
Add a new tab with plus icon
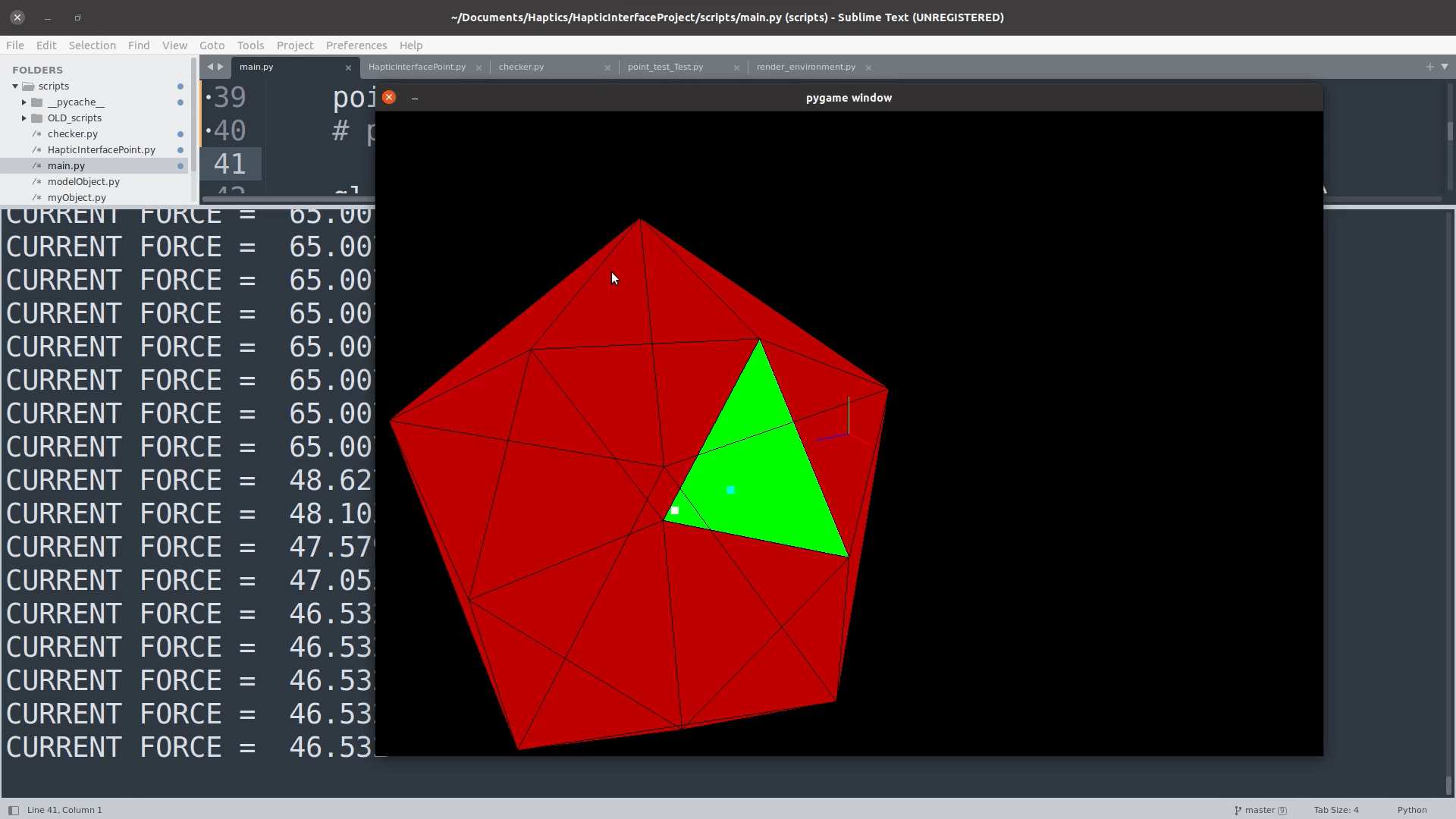1429,67
